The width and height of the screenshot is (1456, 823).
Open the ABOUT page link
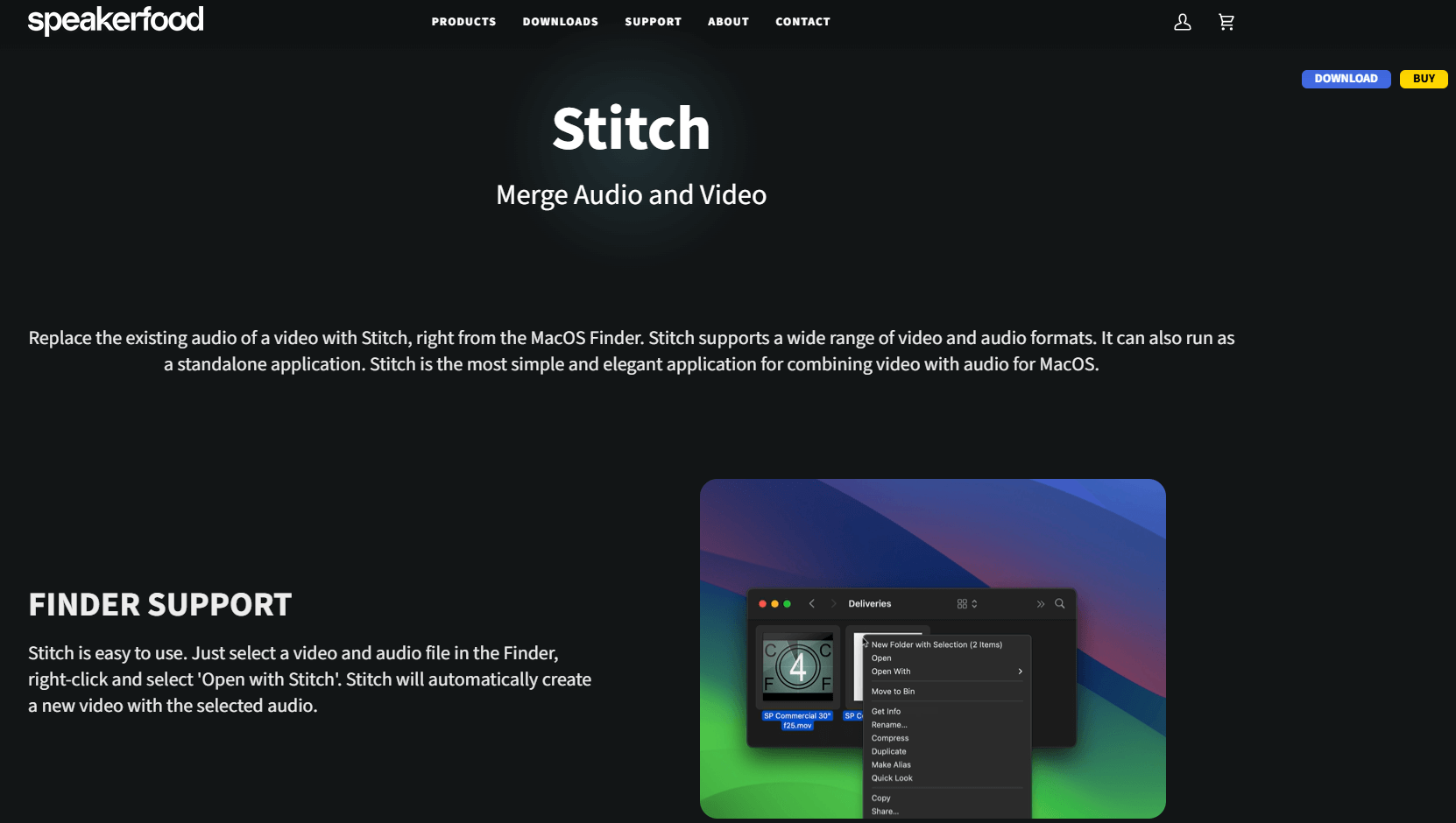tap(728, 22)
